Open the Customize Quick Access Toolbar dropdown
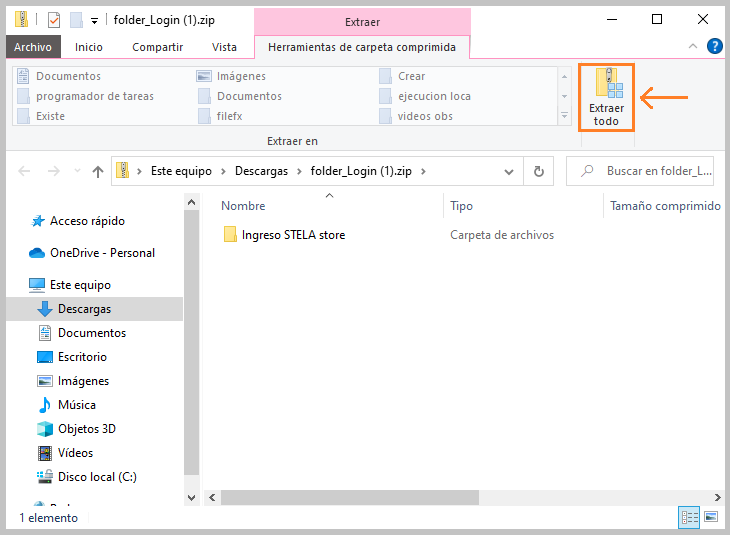Image resolution: width=730 pixels, height=535 pixels. (95, 20)
